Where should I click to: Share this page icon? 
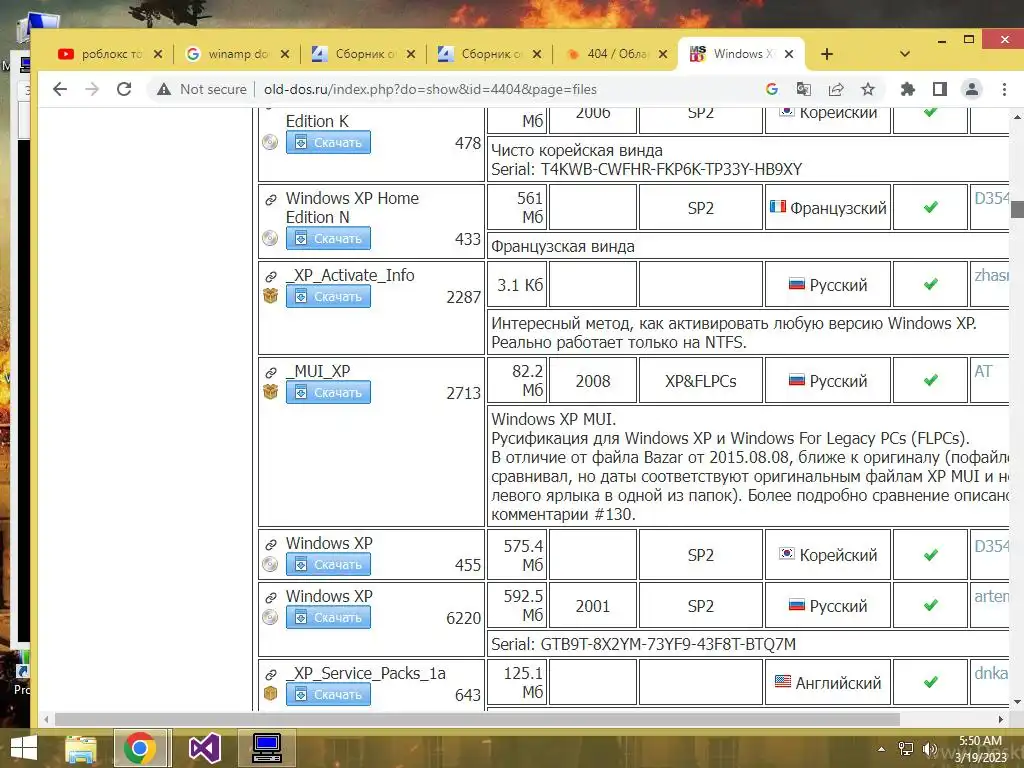(836, 89)
